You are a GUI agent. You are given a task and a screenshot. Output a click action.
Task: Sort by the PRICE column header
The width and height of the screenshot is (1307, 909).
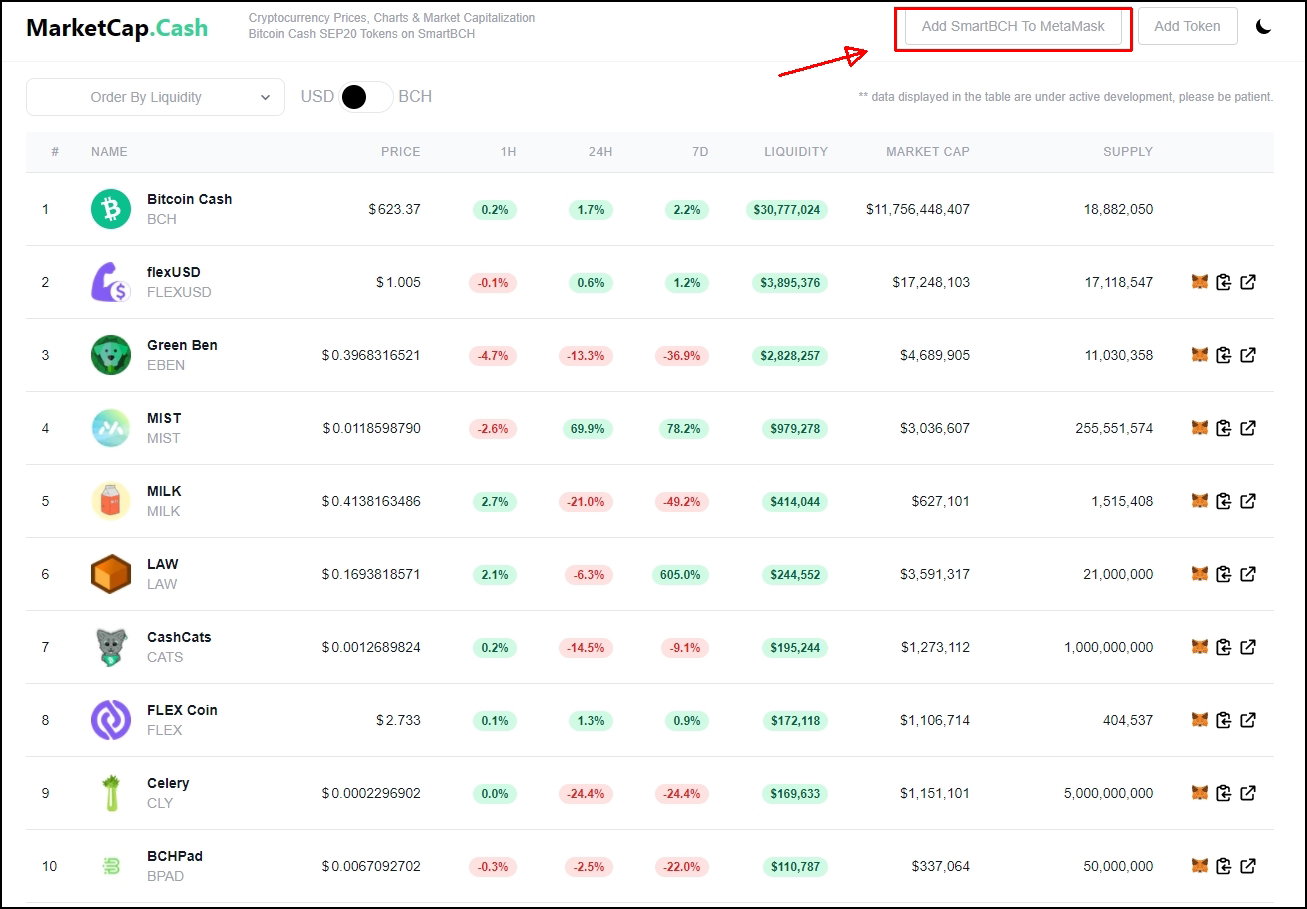pos(401,152)
